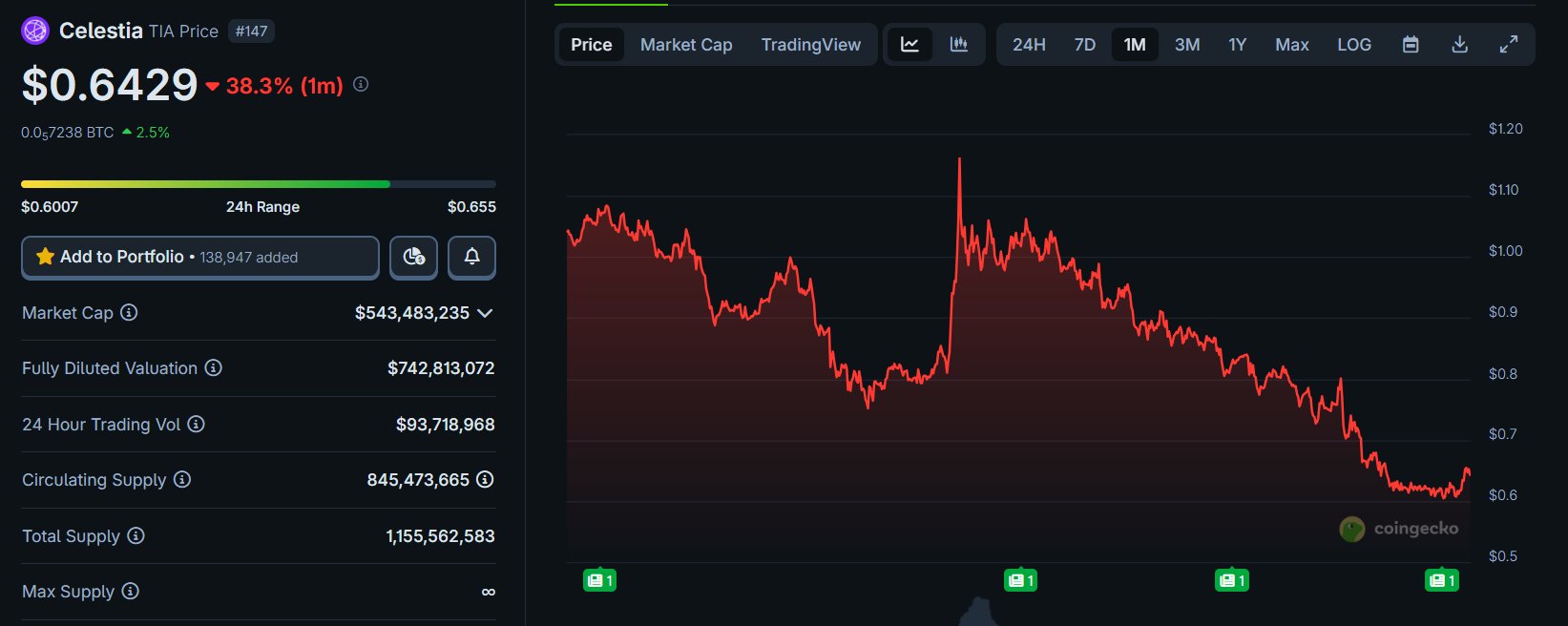Click the $543,483,235 market cap value
Viewport: 1568px width, 626px height.
(x=412, y=313)
